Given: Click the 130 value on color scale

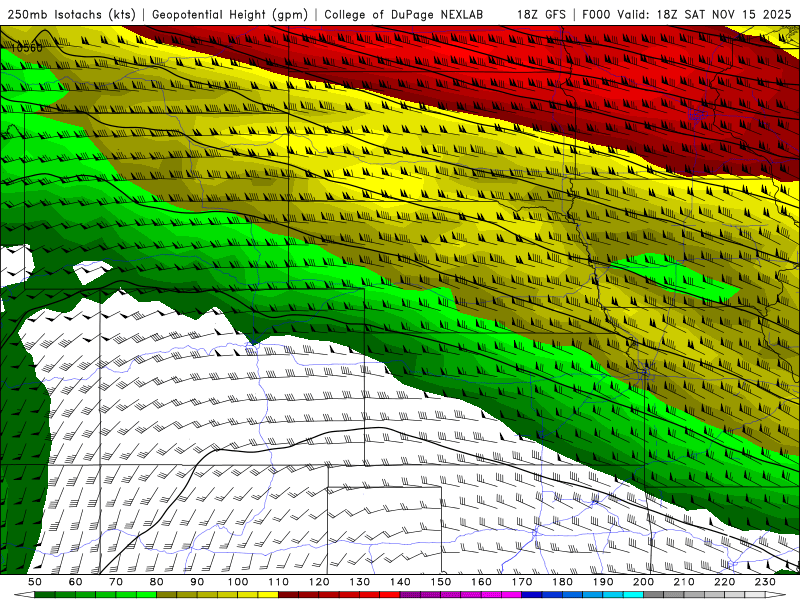Looking at the screenshot, I should coord(360,582).
